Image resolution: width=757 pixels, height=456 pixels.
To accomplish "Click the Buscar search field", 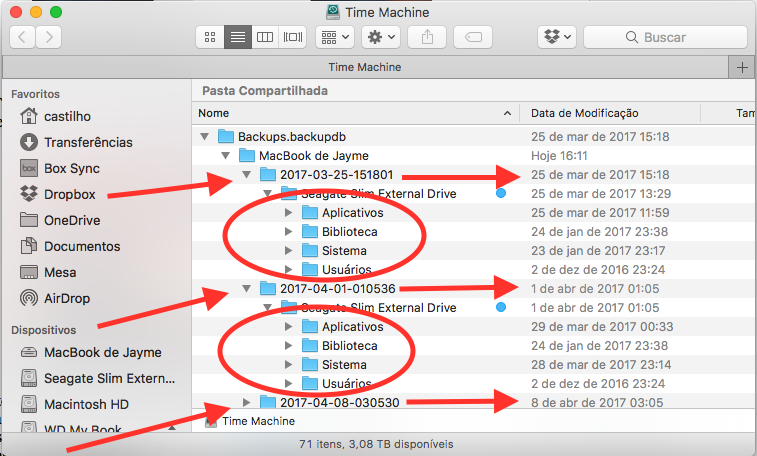I will pos(664,37).
